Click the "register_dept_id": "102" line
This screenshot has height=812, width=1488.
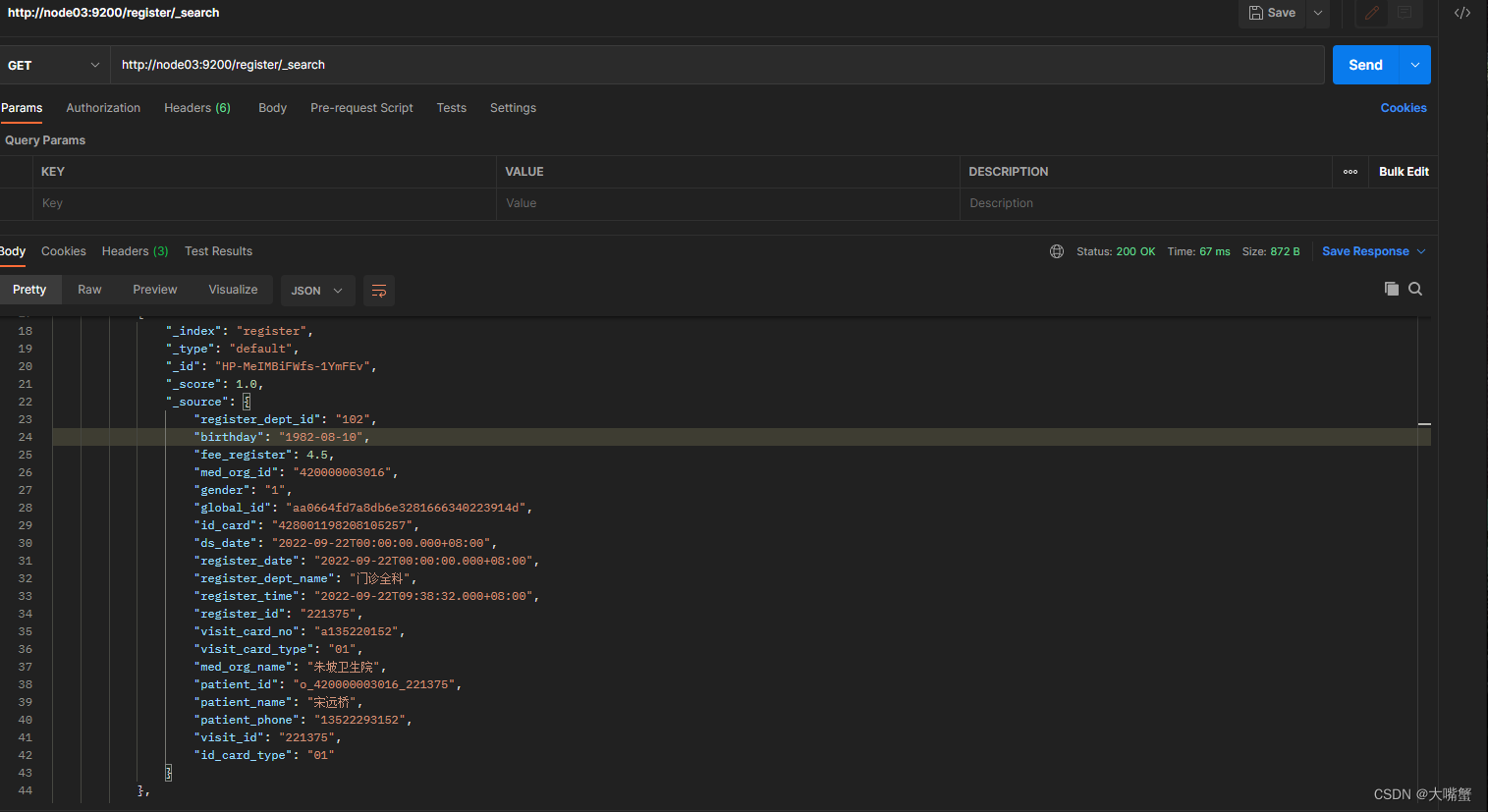click(x=285, y=419)
